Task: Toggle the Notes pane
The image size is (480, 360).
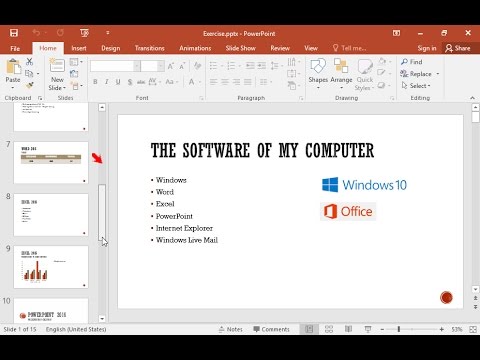Action: pyautogui.click(x=231, y=329)
